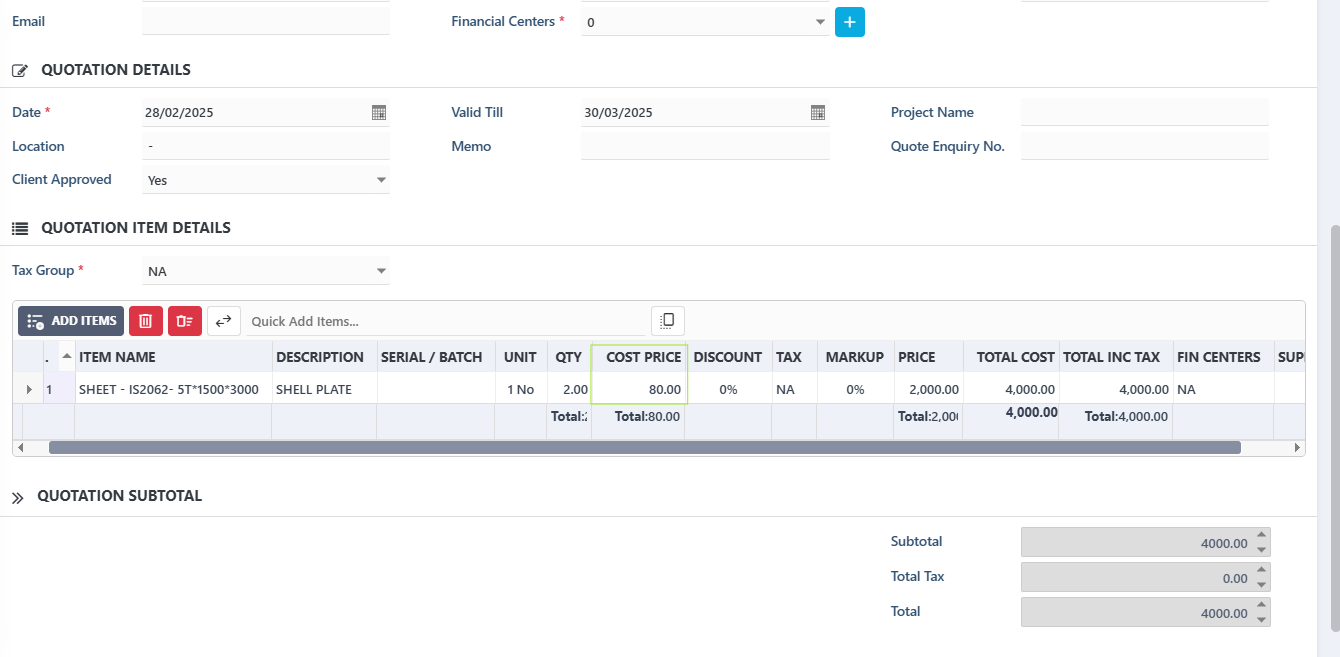The width and height of the screenshot is (1340, 657).
Task: Expand the Financial Centers dropdown
Action: 820,22
